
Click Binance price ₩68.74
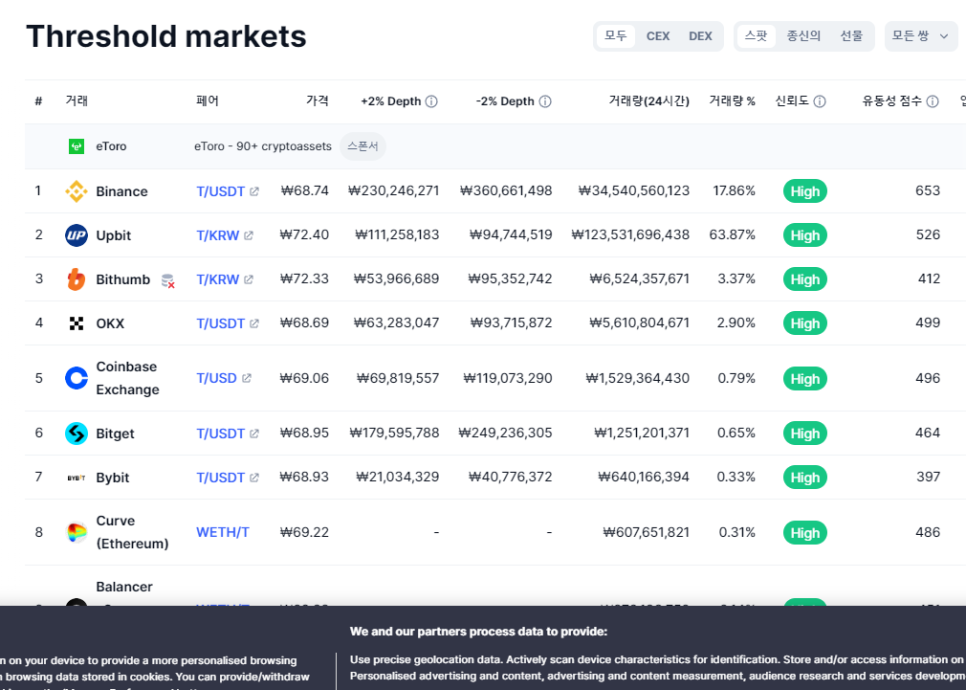[x=304, y=191]
